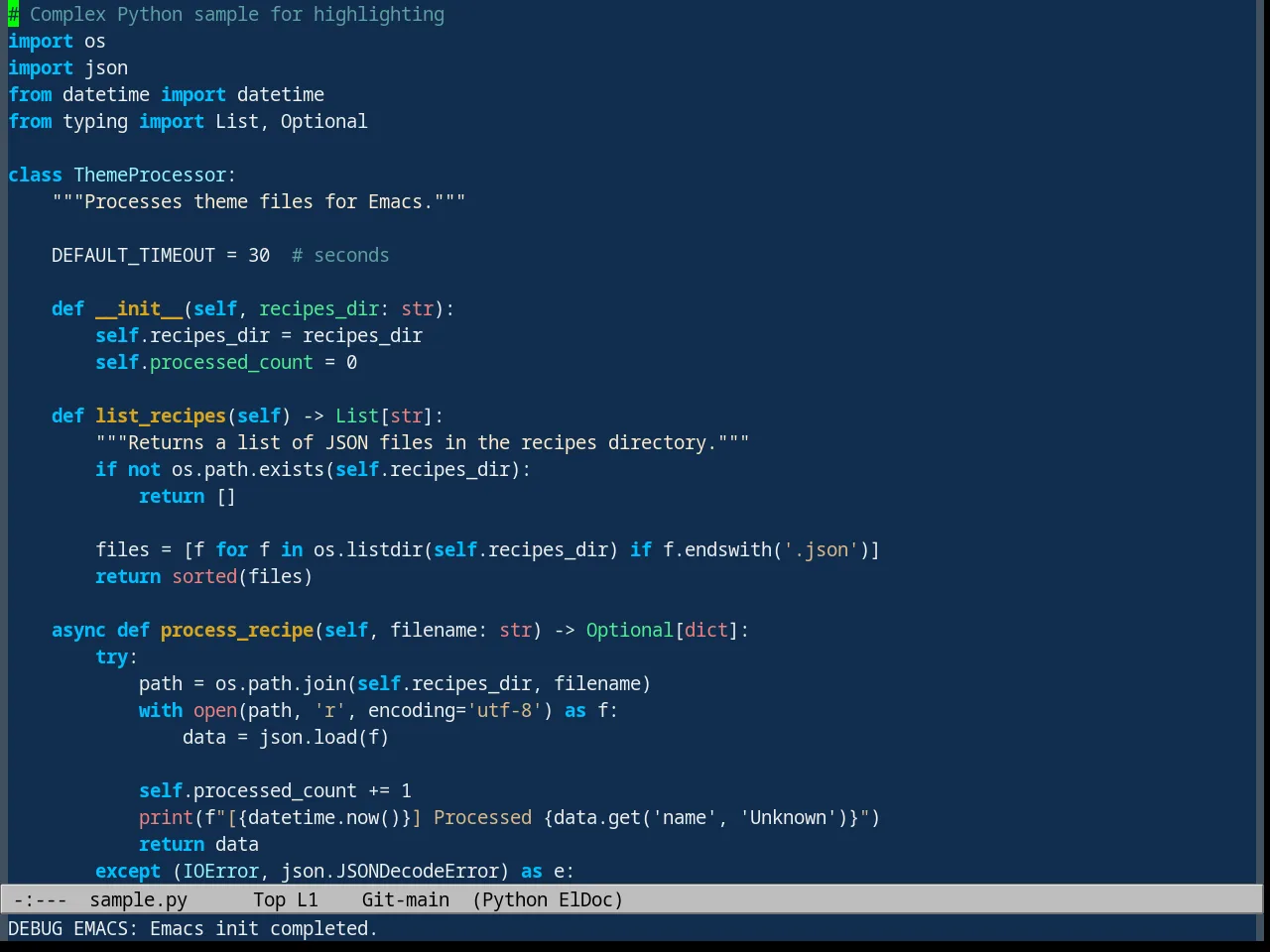Click the 'Unknown' string literal

pos(788,817)
